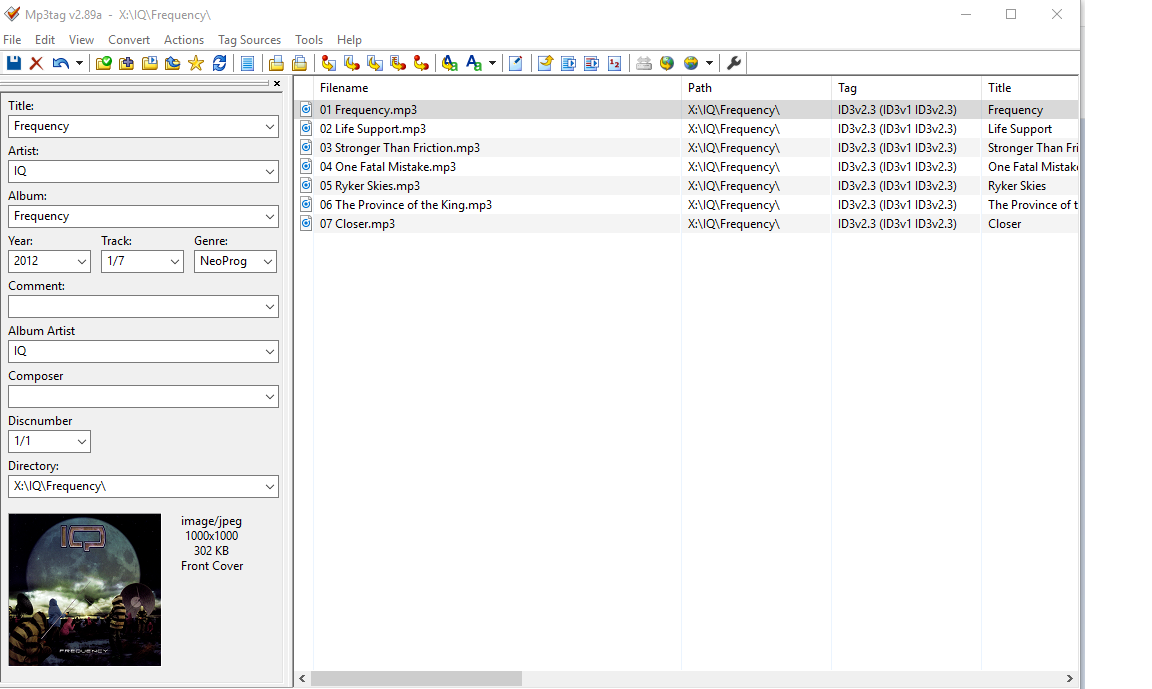Open the Edit menu

click(x=45, y=40)
